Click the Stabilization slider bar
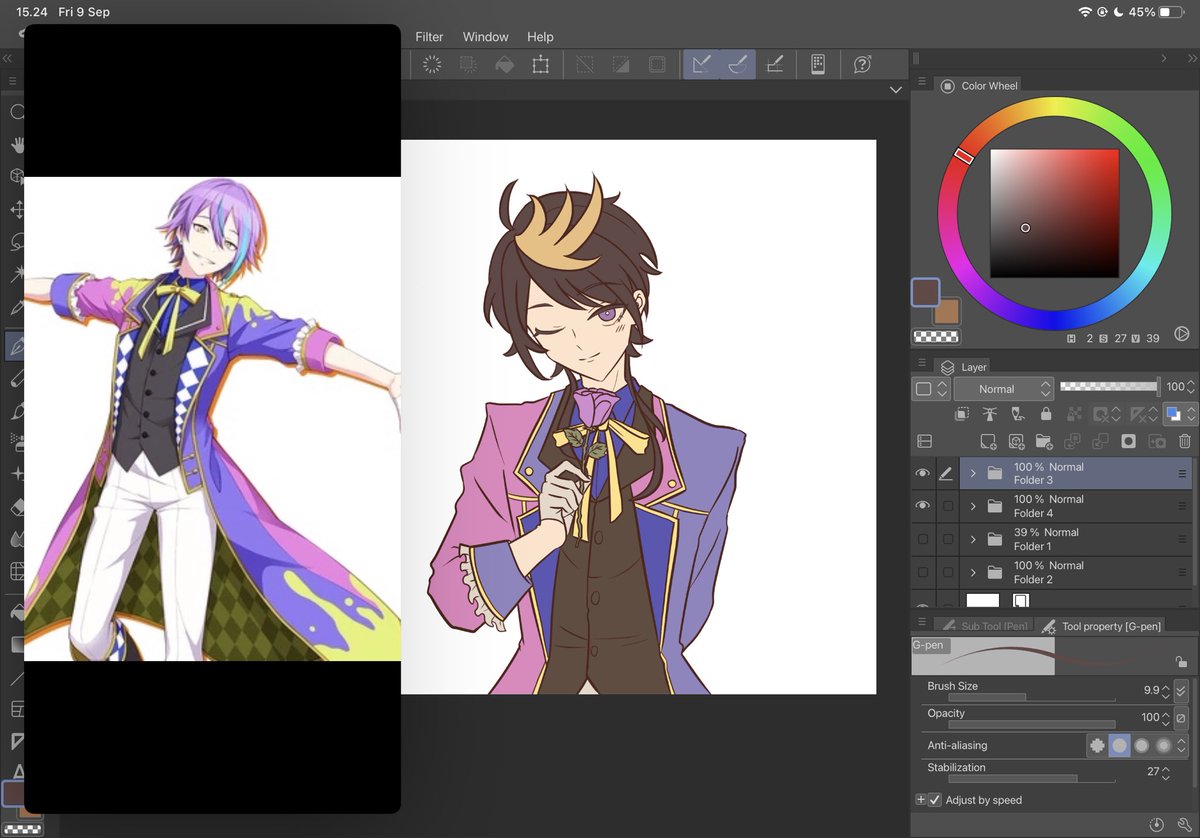Image resolution: width=1200 pixels, height=838 pixels. point(1031,778)
